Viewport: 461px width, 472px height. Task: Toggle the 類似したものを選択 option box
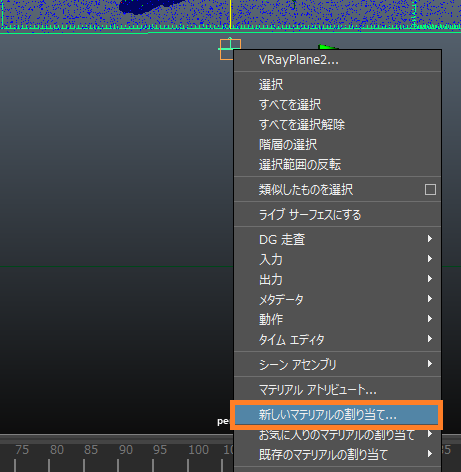(430, 190)
